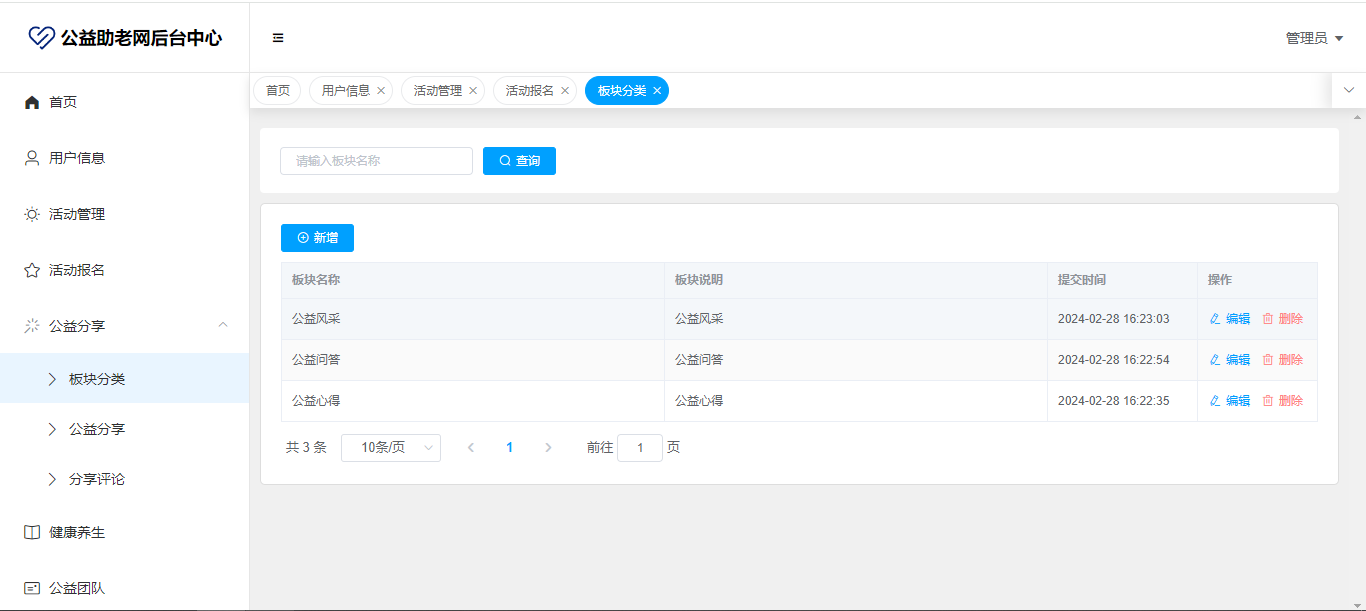Toggle the sidebar collapse hamburger icon

pyautogui.click(x=278, y=38)
